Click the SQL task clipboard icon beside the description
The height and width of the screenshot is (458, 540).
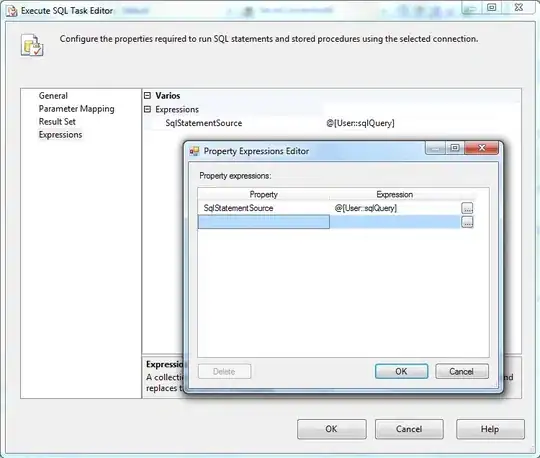[x=32, y=45]
